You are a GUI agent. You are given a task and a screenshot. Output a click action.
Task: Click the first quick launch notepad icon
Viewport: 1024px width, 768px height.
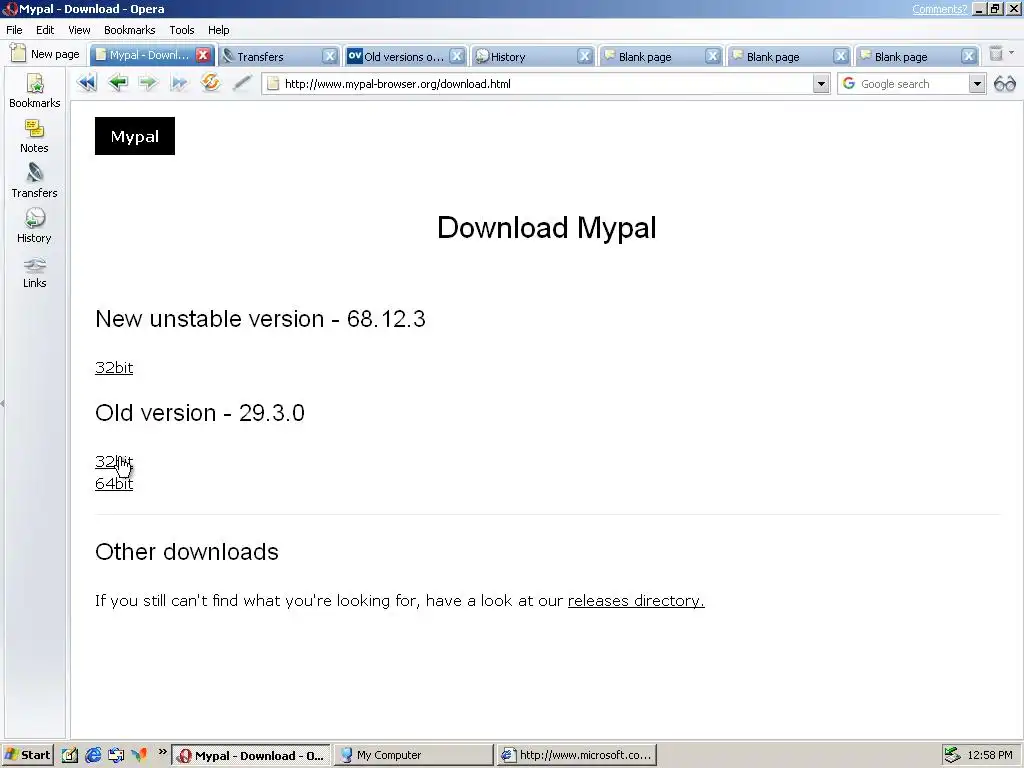tap(70, 755)
